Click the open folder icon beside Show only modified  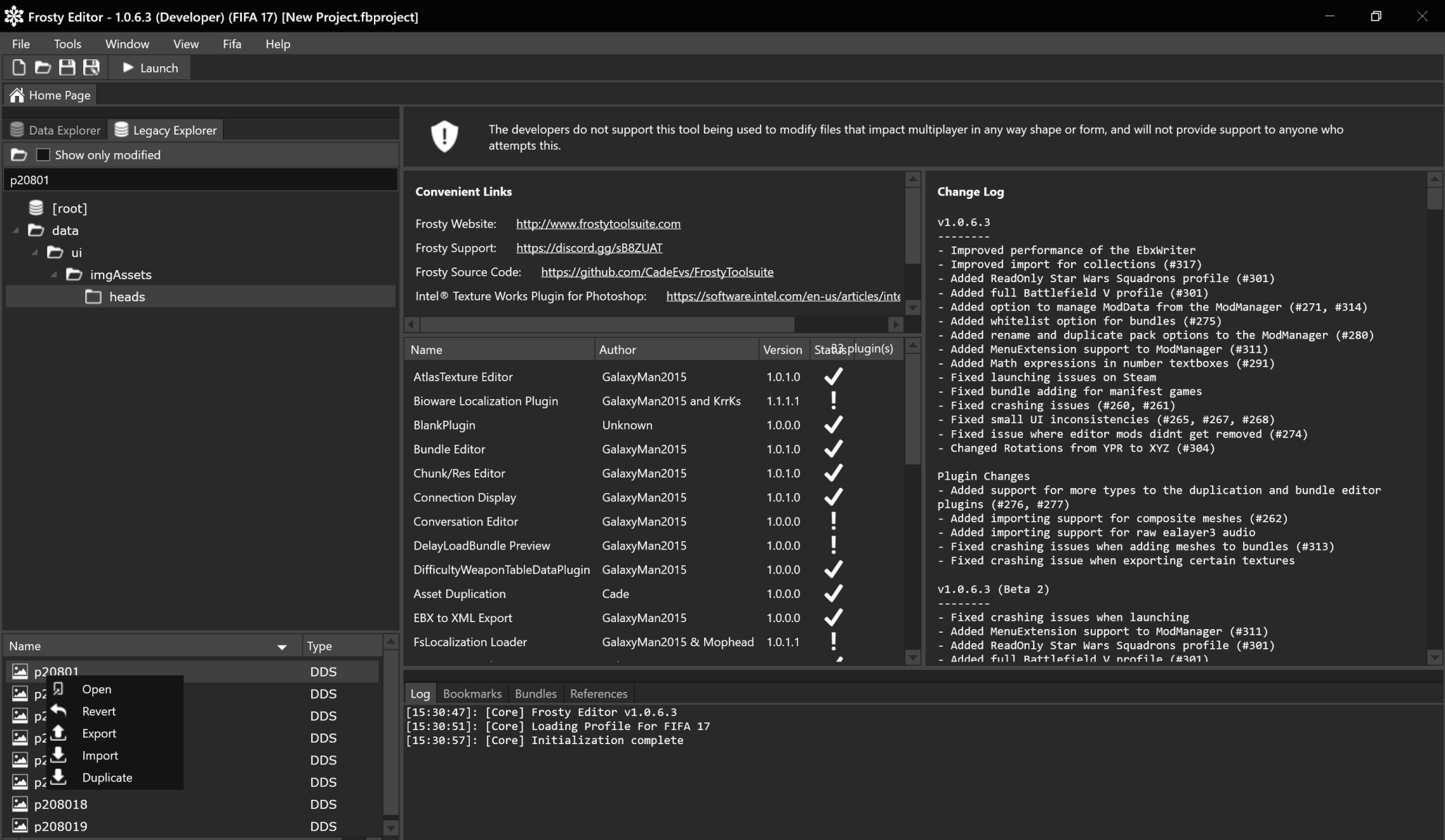pos(19,154)
